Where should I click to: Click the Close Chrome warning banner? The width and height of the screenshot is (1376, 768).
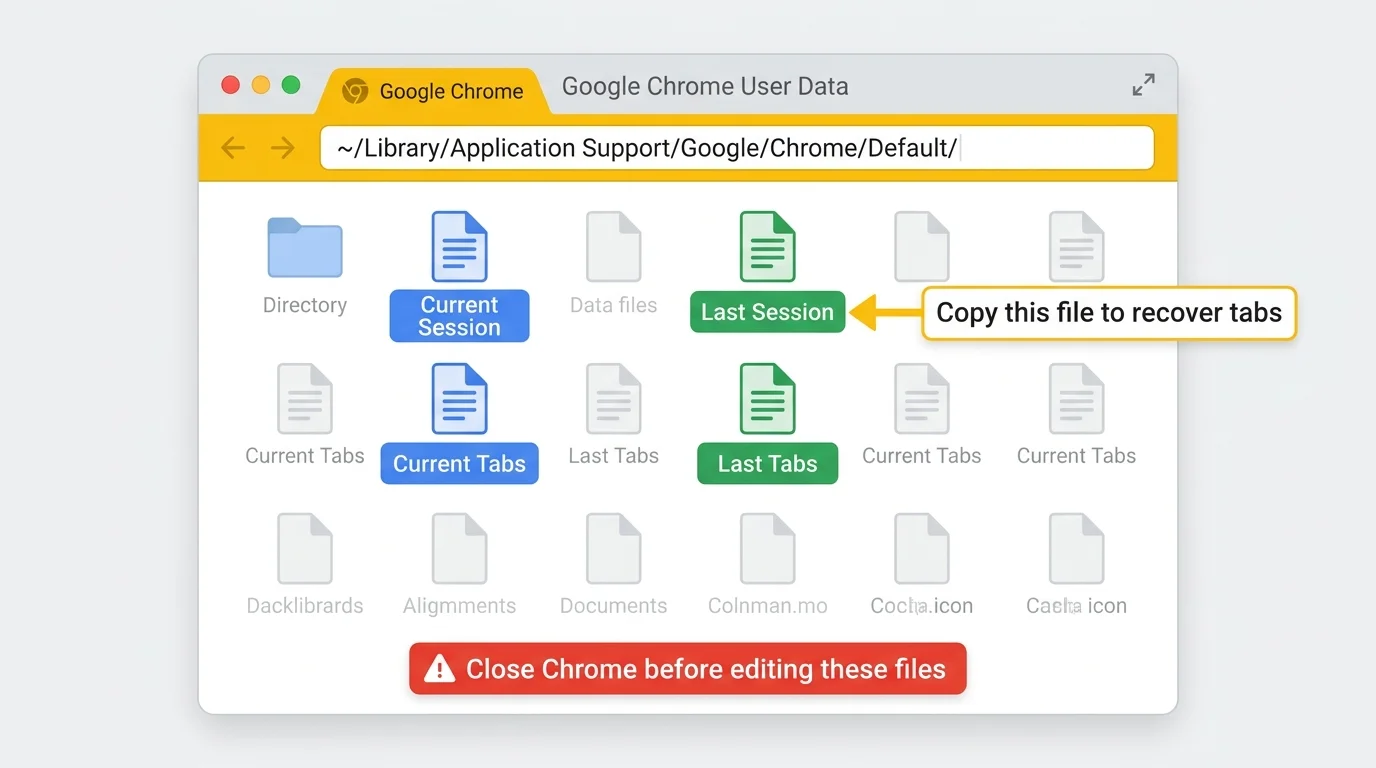pyautogui.click(x=687, y=668)
